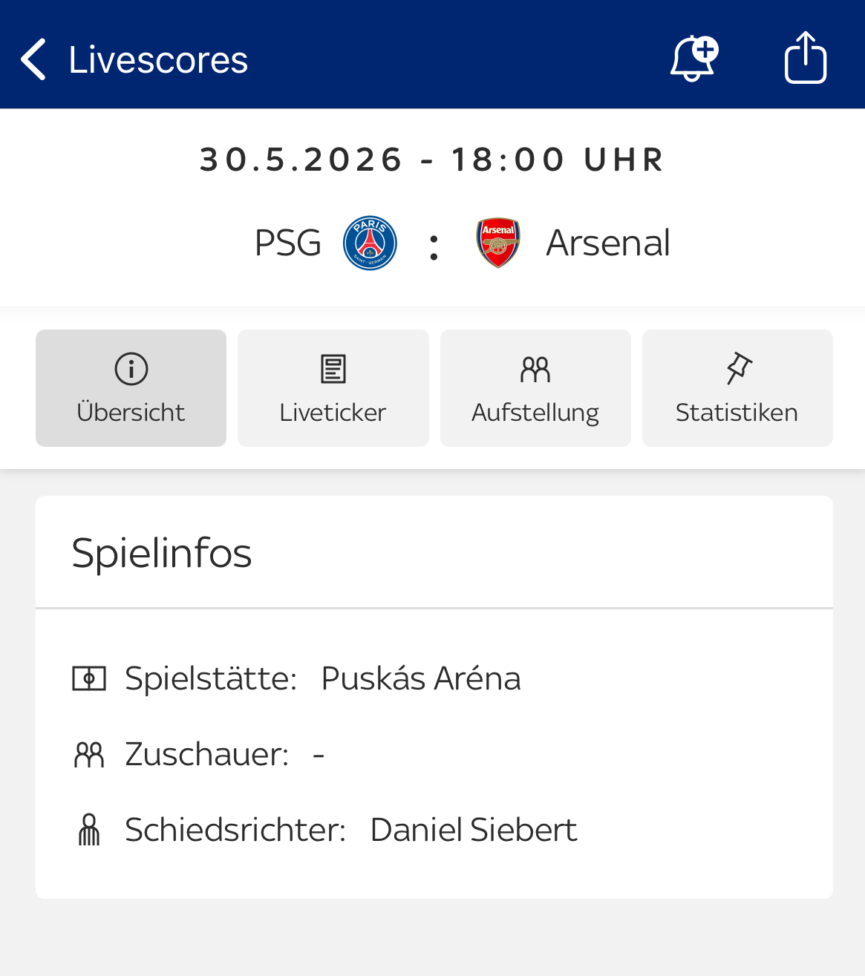This screenshot has height=976, width=865.
Task: Tap the Puskás Aréna venue text
Action: (x=421, y=678)
